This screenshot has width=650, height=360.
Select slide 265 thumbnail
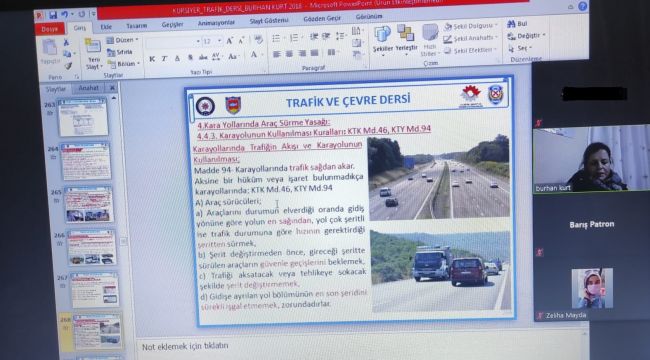coord(88,204)
